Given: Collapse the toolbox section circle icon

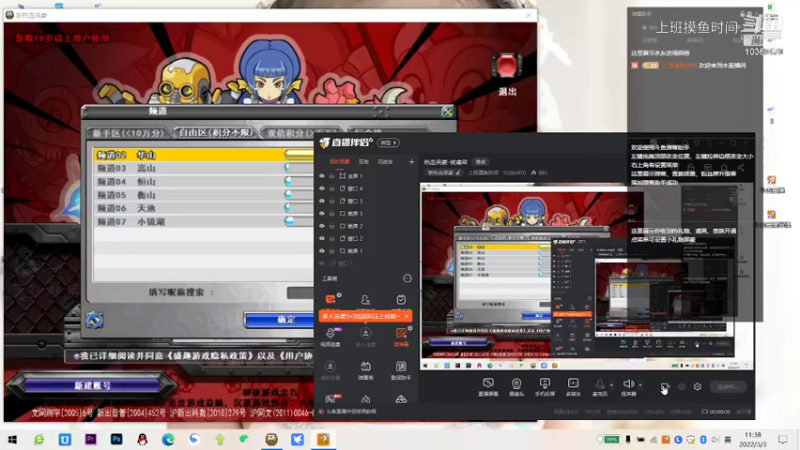Looking at the screenshot, I should pos(407,279).
